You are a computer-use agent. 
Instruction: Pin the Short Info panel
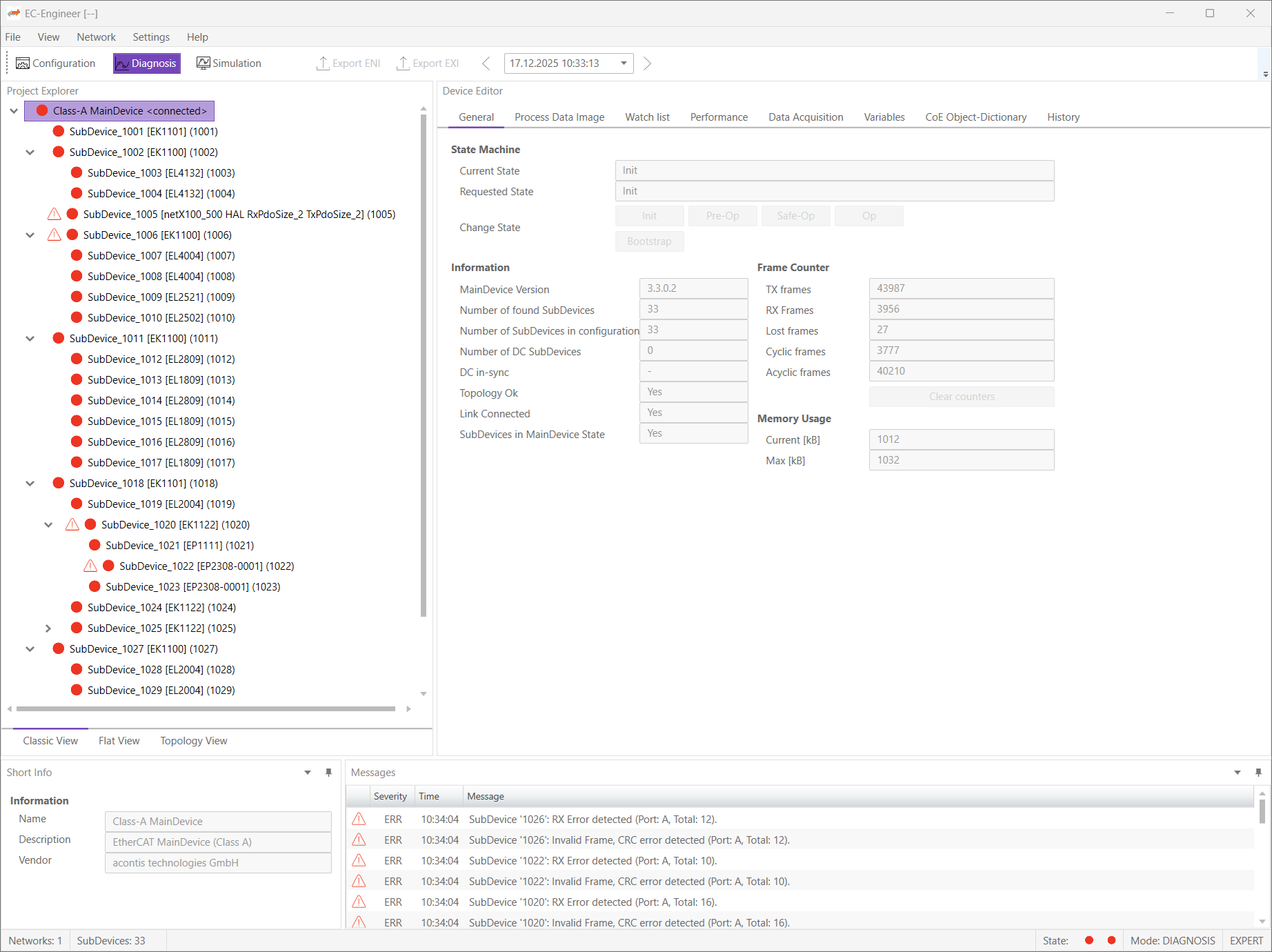pyautogui.click(x=328, y=773)
